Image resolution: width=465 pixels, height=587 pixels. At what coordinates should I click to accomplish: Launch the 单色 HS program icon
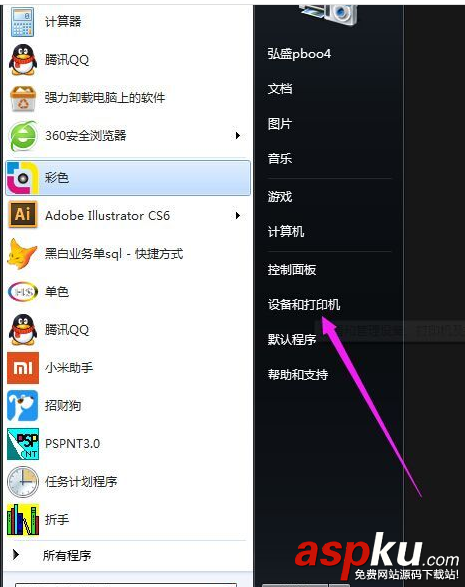click(23, 292)
